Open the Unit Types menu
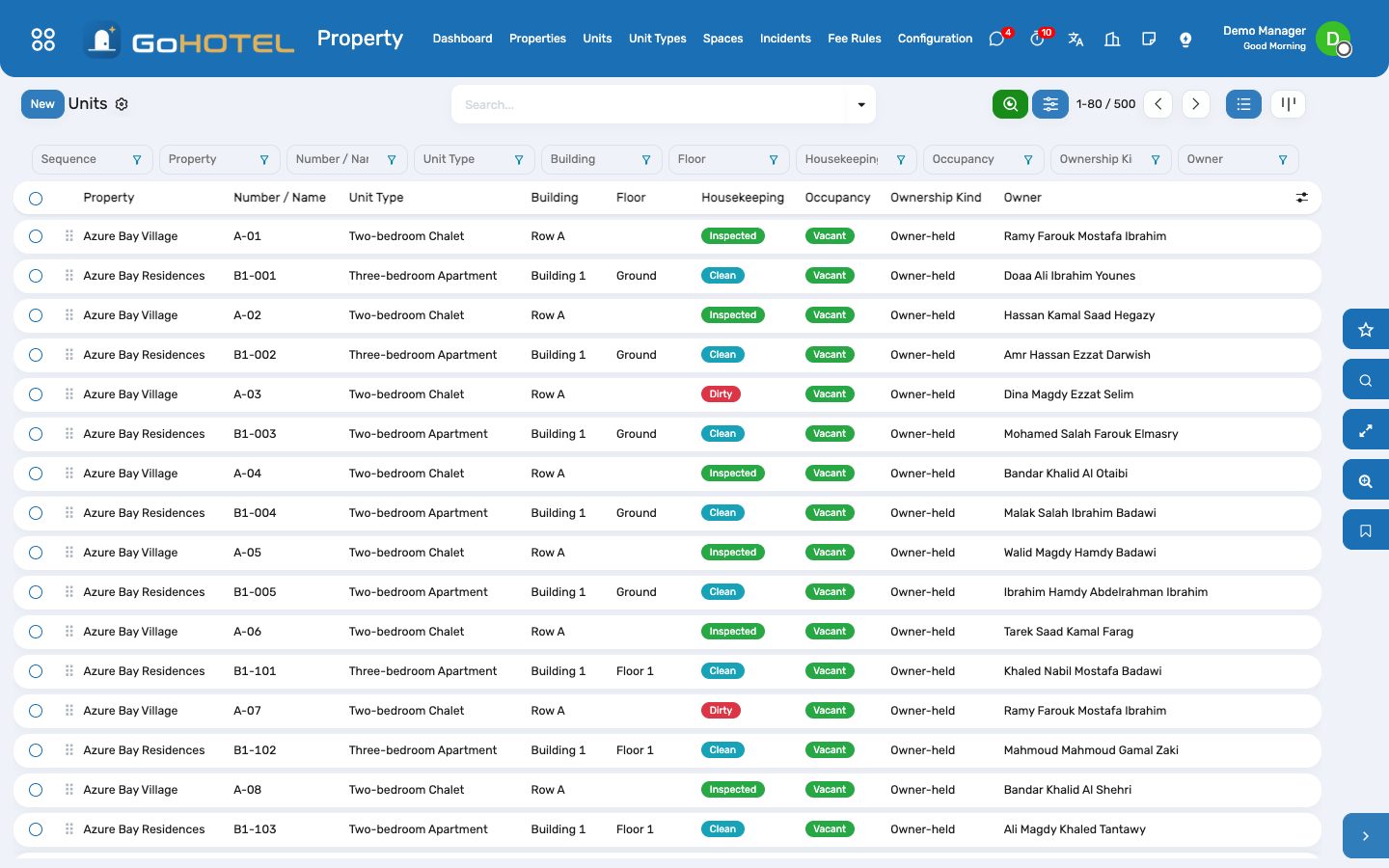 click(658, 39)
